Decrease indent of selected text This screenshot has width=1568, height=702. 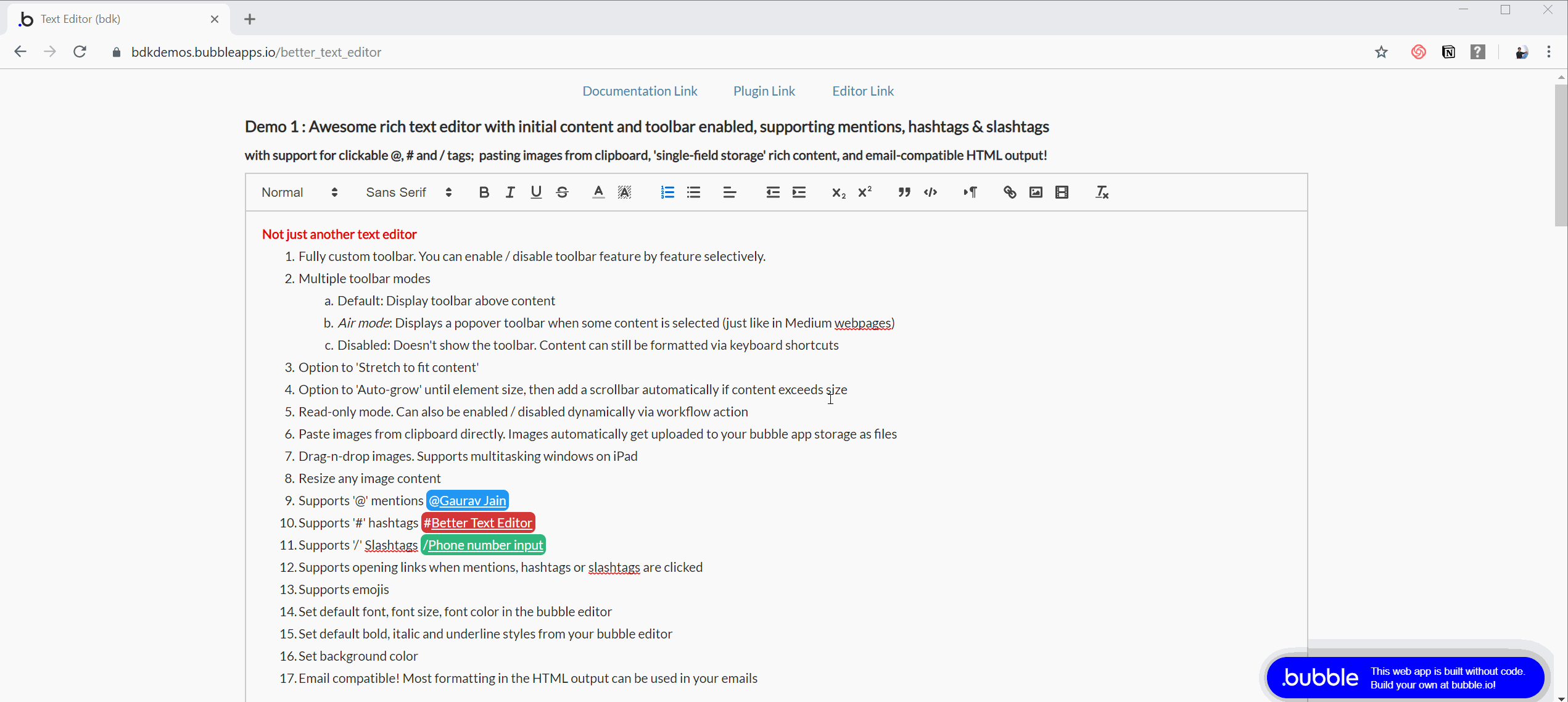[x=772, y=192]
